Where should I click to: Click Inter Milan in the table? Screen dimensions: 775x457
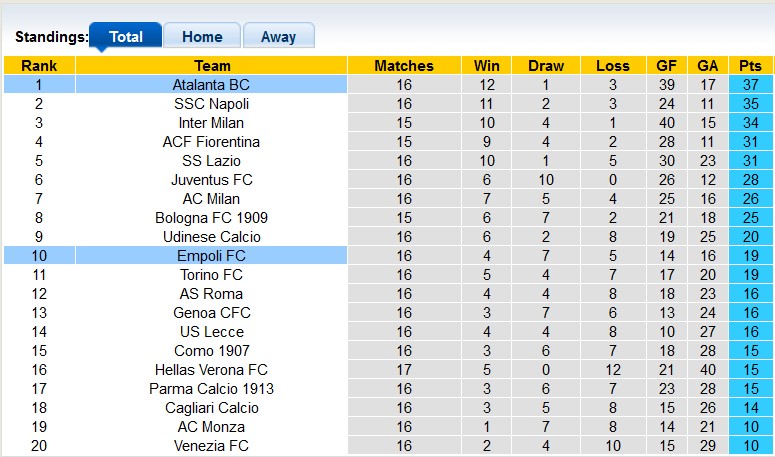click(211, 123)
